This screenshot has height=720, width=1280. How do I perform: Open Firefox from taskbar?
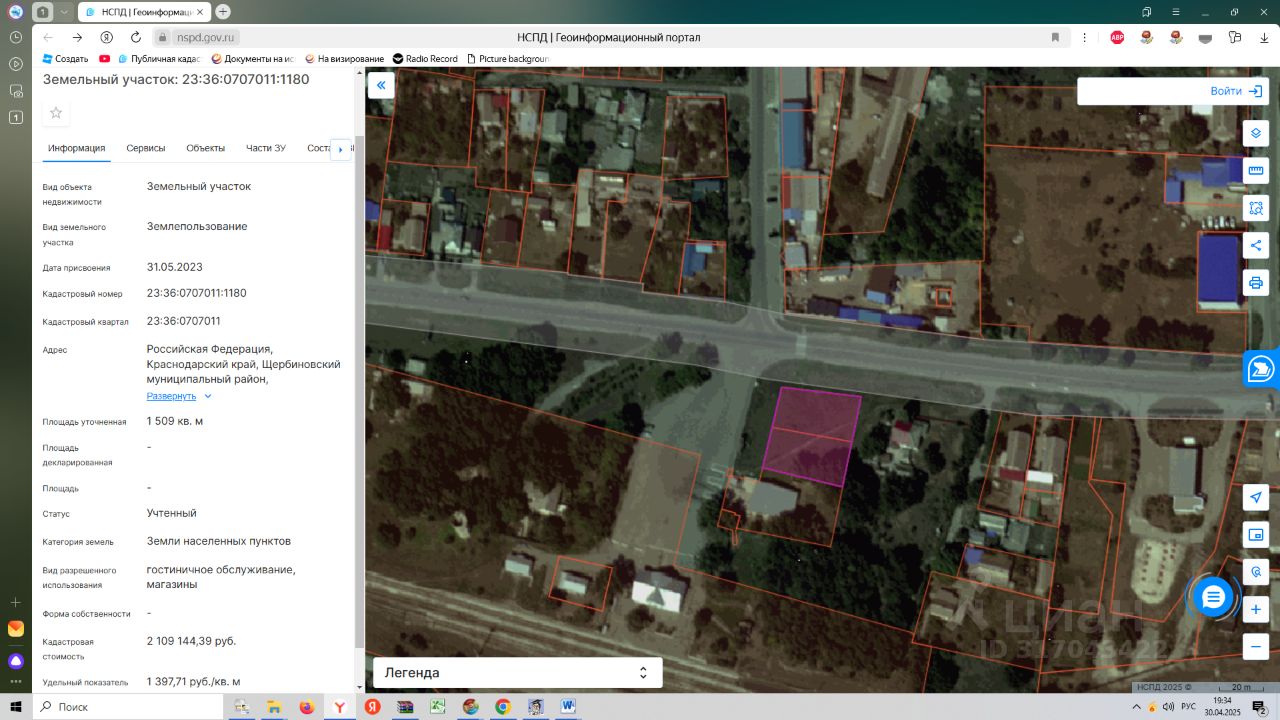306,707
